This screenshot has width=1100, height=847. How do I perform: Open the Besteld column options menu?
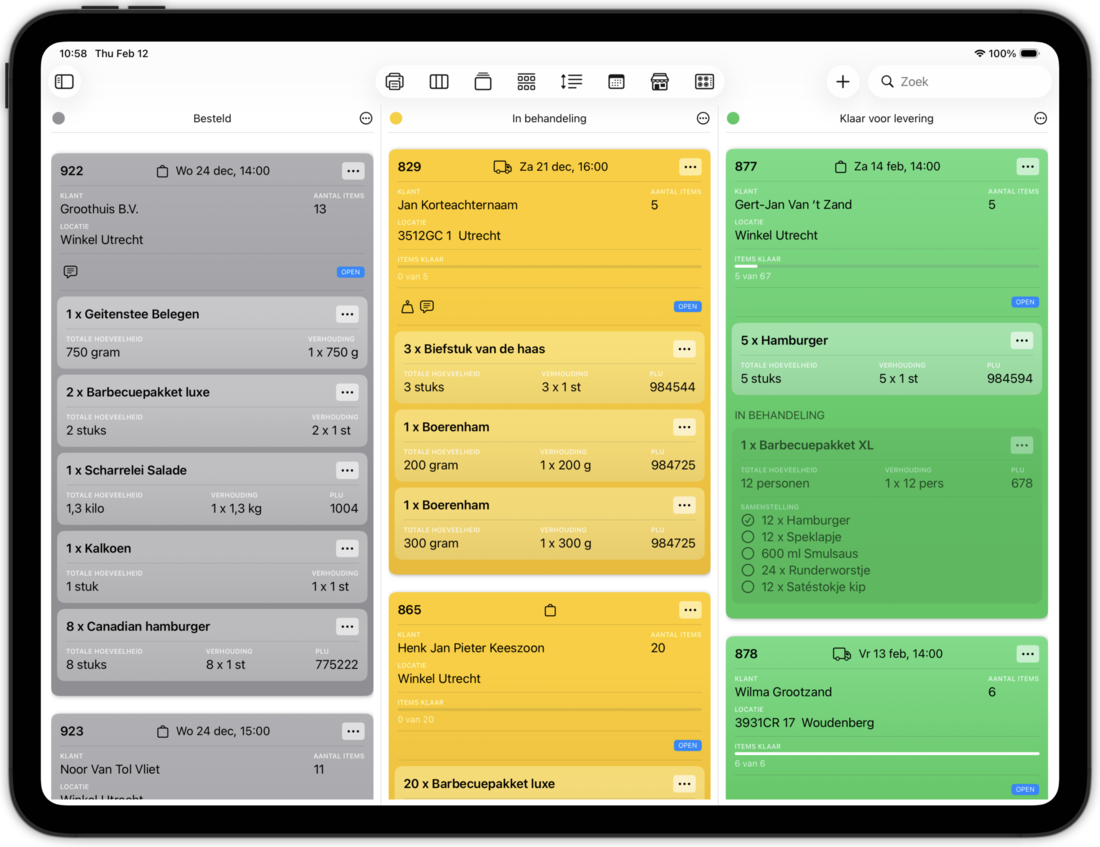coord(366,118)
